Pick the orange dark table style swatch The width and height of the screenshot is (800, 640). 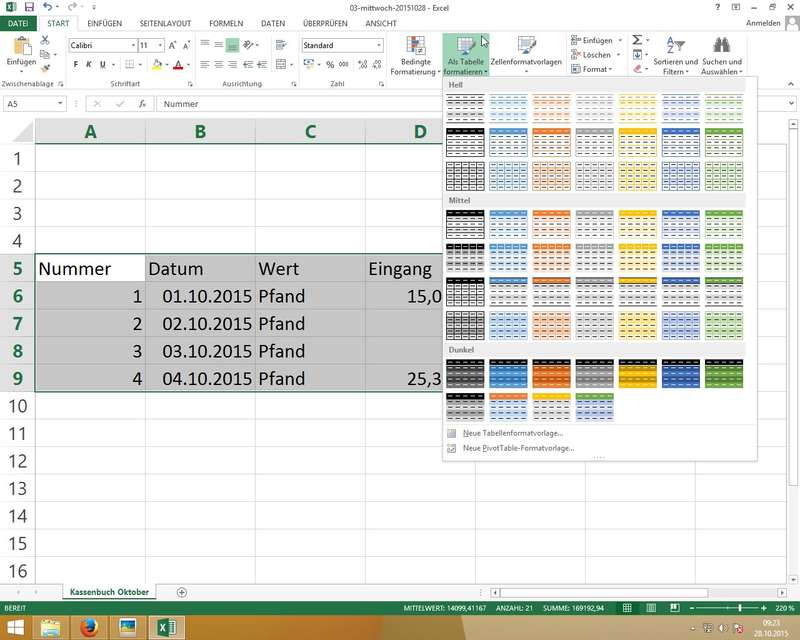[x=550, y=372]
